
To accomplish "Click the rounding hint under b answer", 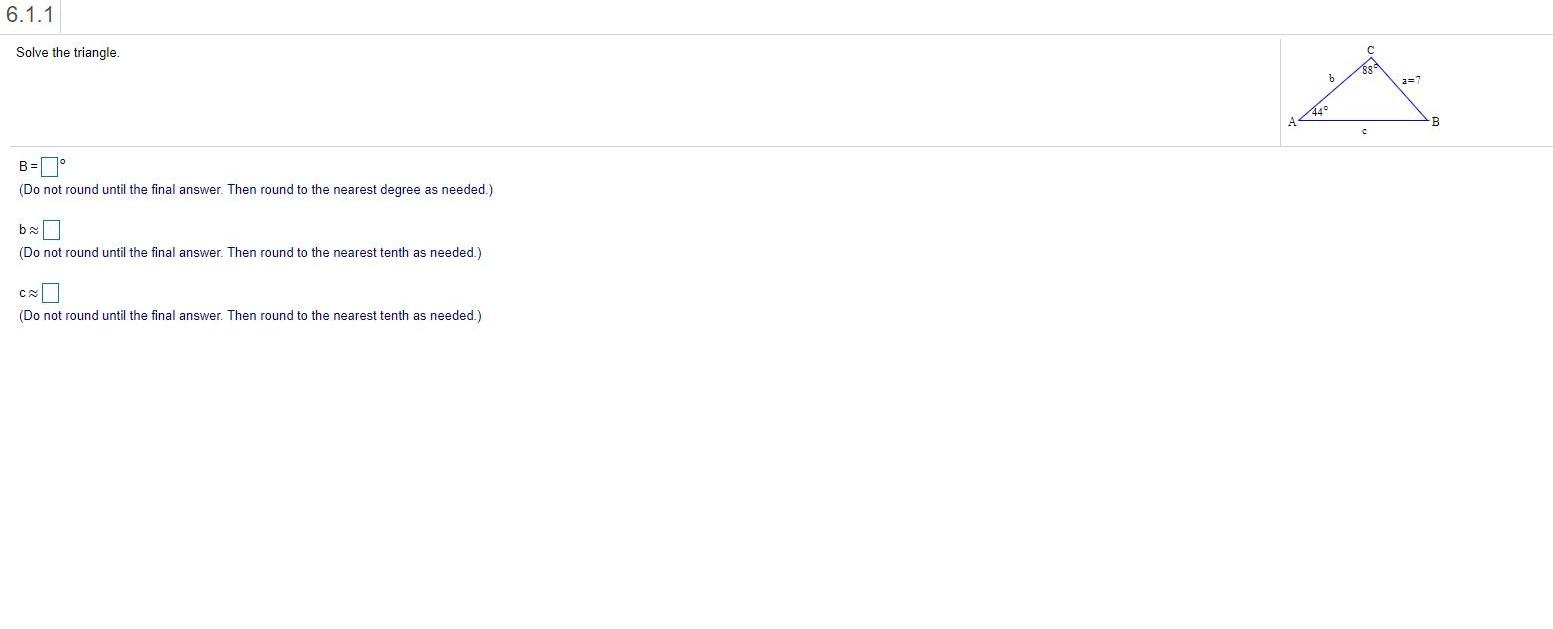I will coord(250,253).
